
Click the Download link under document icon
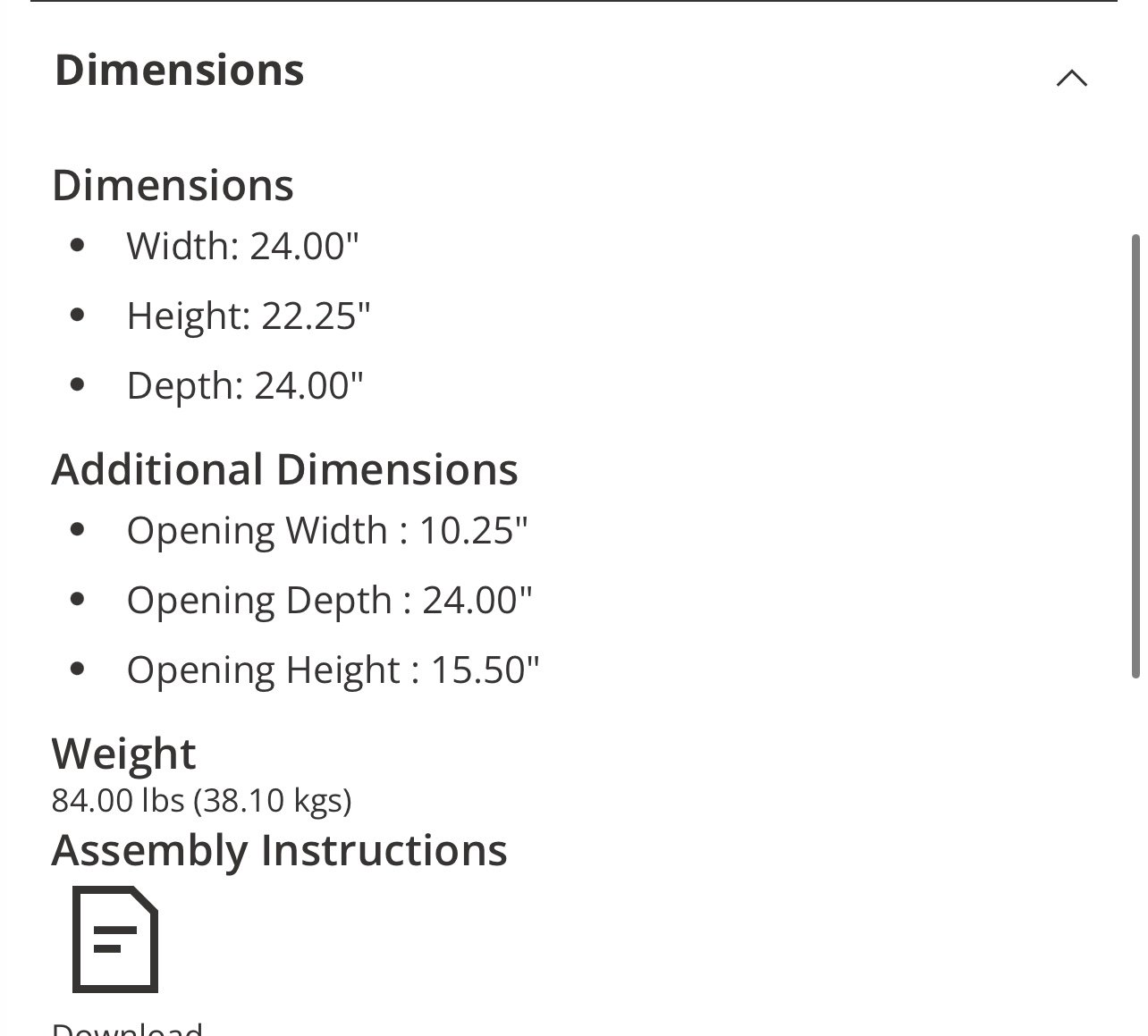pyautogui.click(x=127, y=1028)
